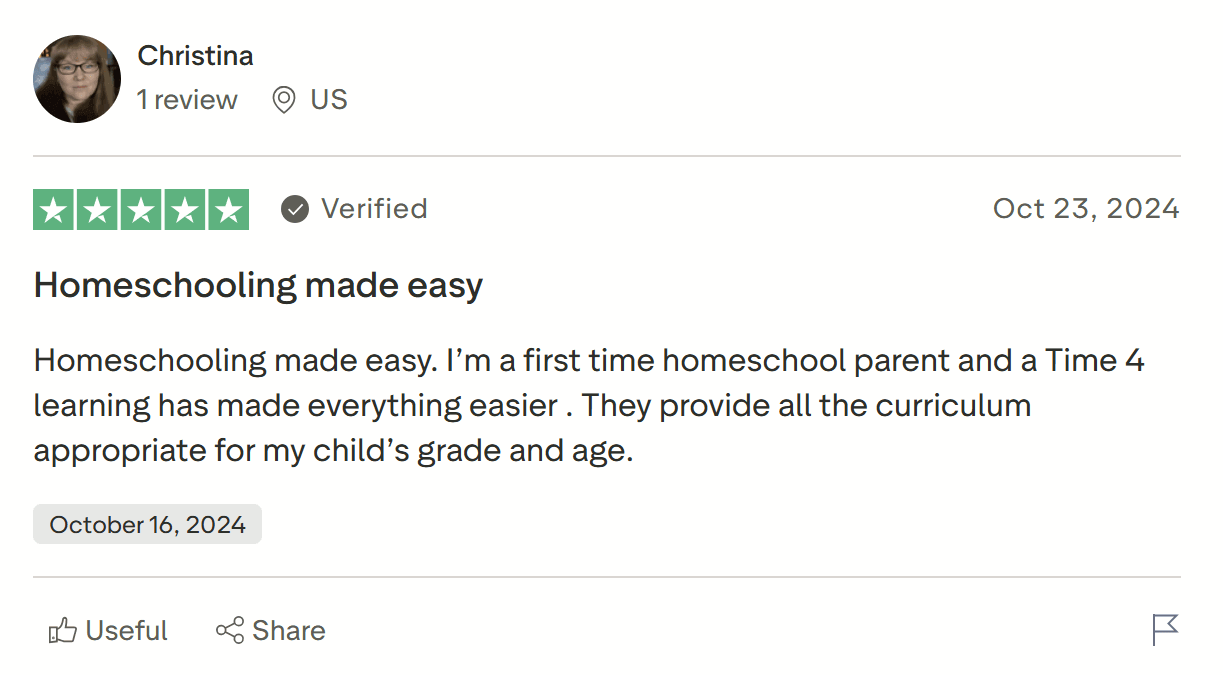Click the fifth green star in the rating
The height and width of the screenshot is (675, 1223).
coord(226,209)
